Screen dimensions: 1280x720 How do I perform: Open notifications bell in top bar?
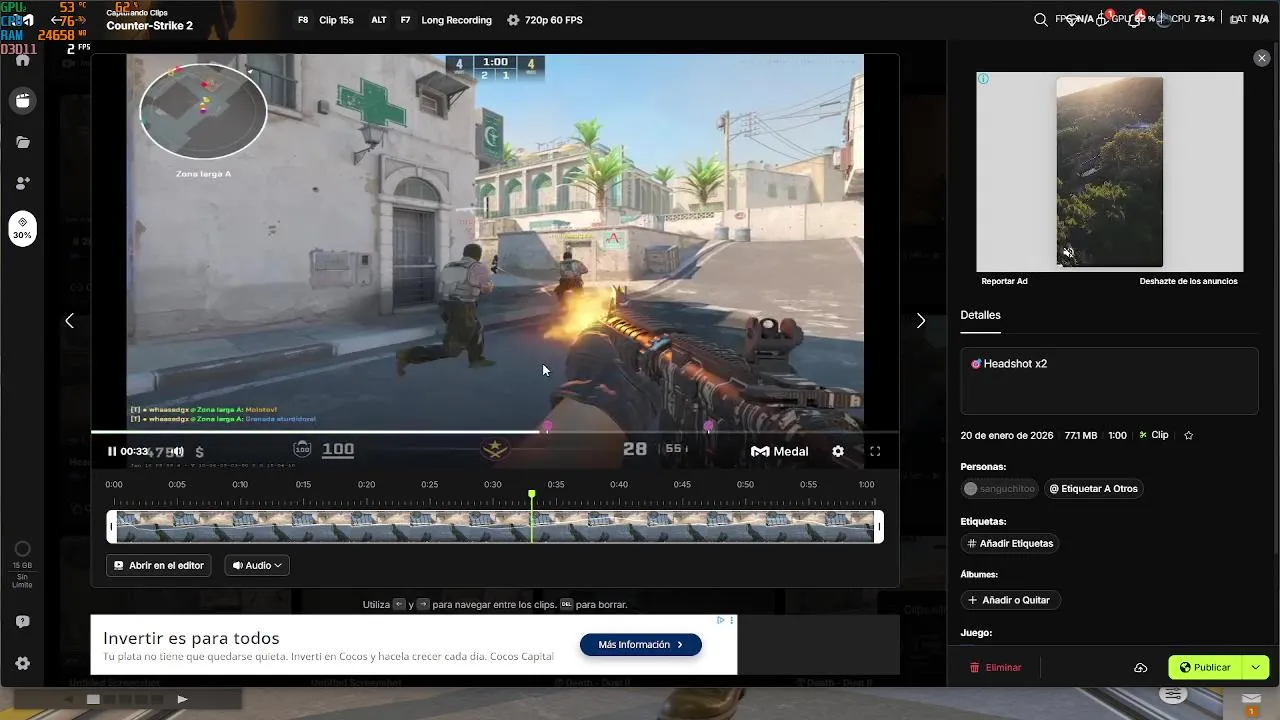coord(1134,20)
